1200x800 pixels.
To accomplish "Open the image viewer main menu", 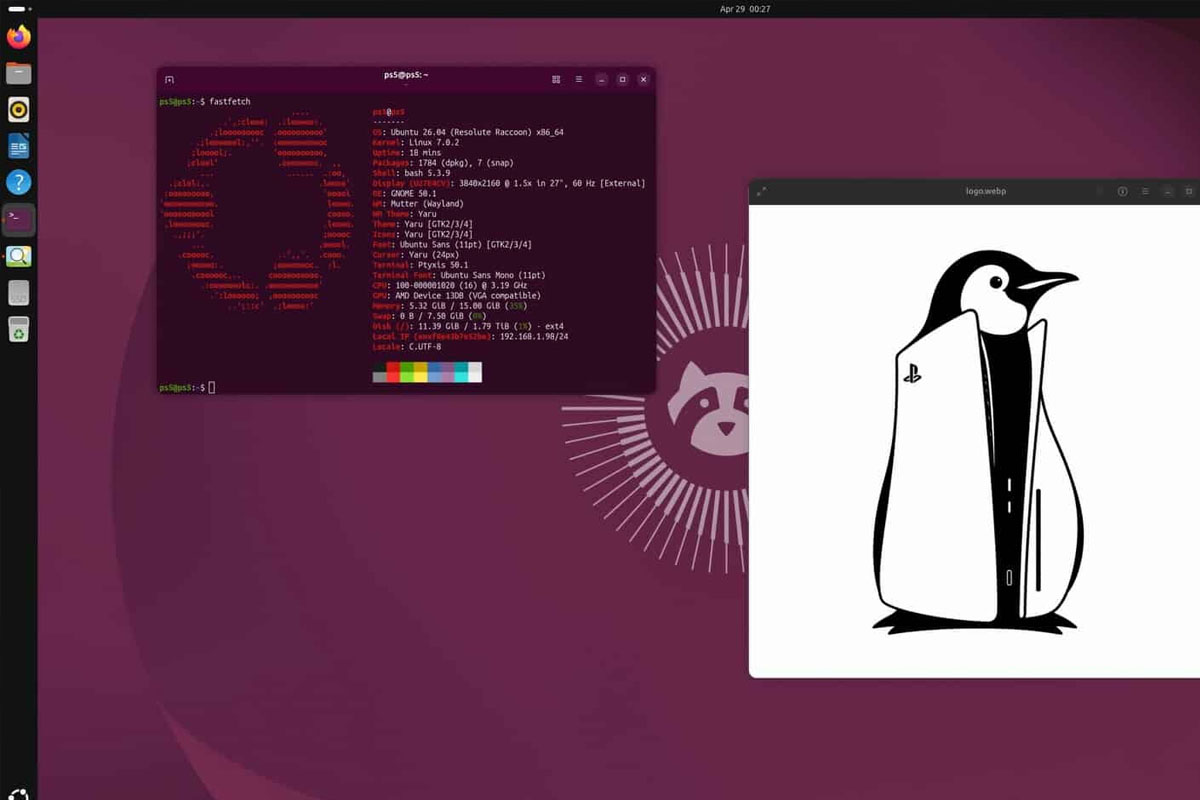I will (1145, 191).
